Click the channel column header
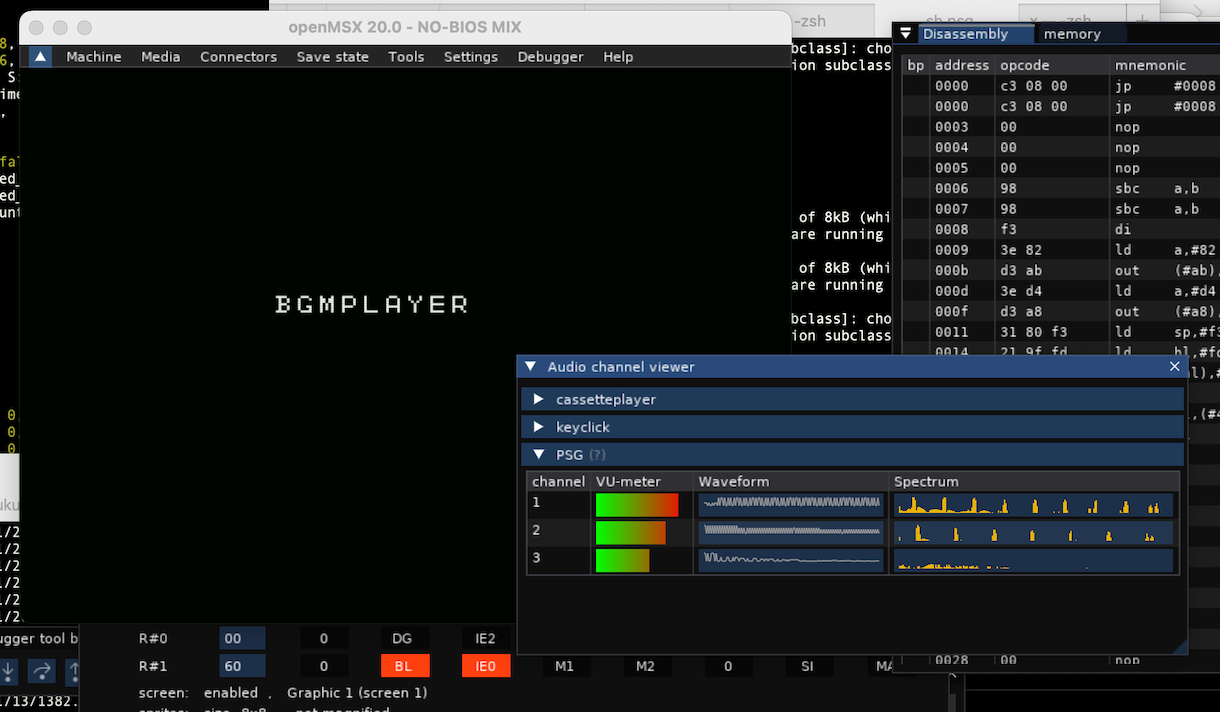The image size is (1220, 712). [x=558, y=482]
